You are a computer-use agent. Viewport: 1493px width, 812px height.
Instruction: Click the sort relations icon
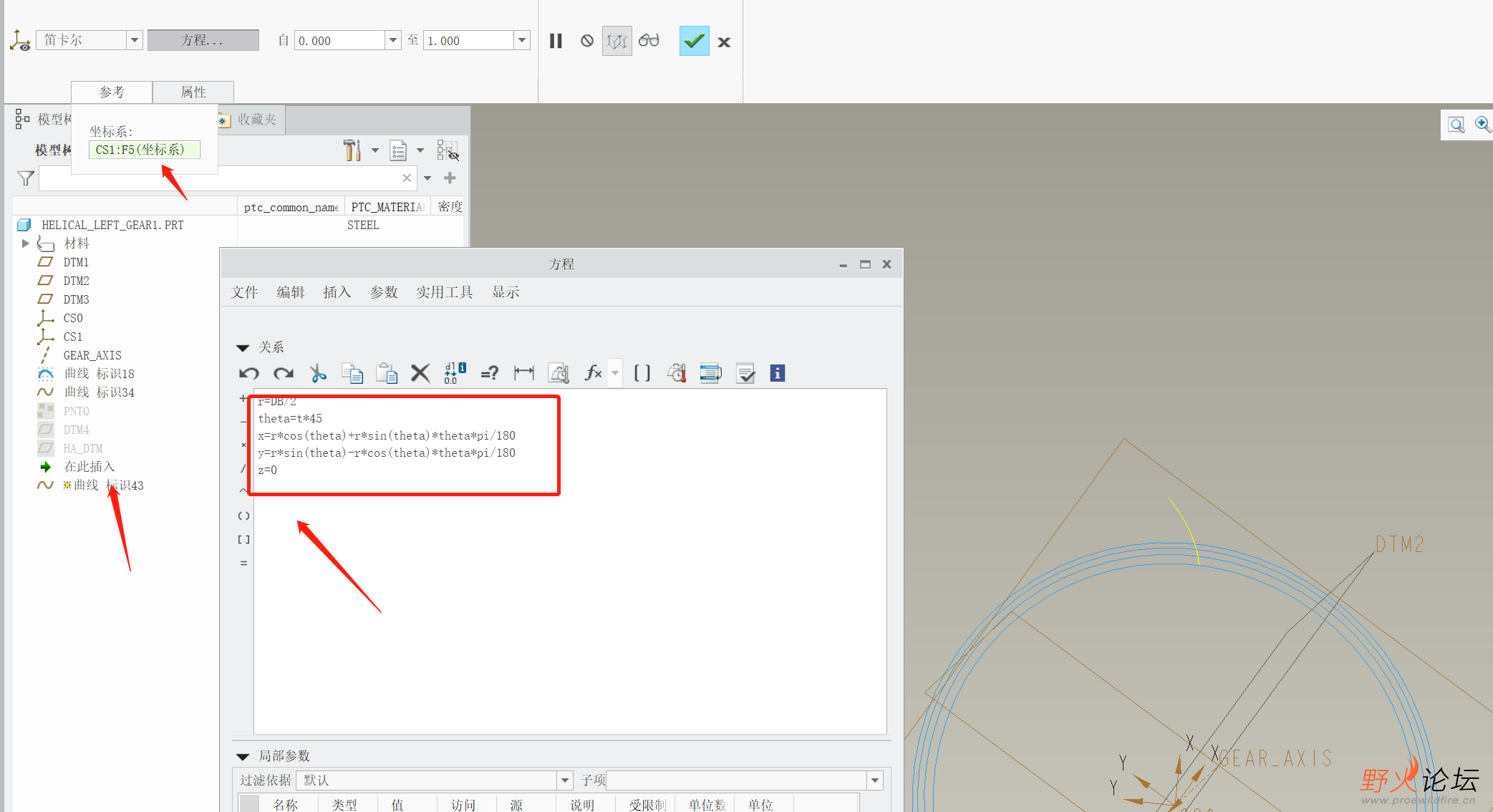tap(711, 373)
